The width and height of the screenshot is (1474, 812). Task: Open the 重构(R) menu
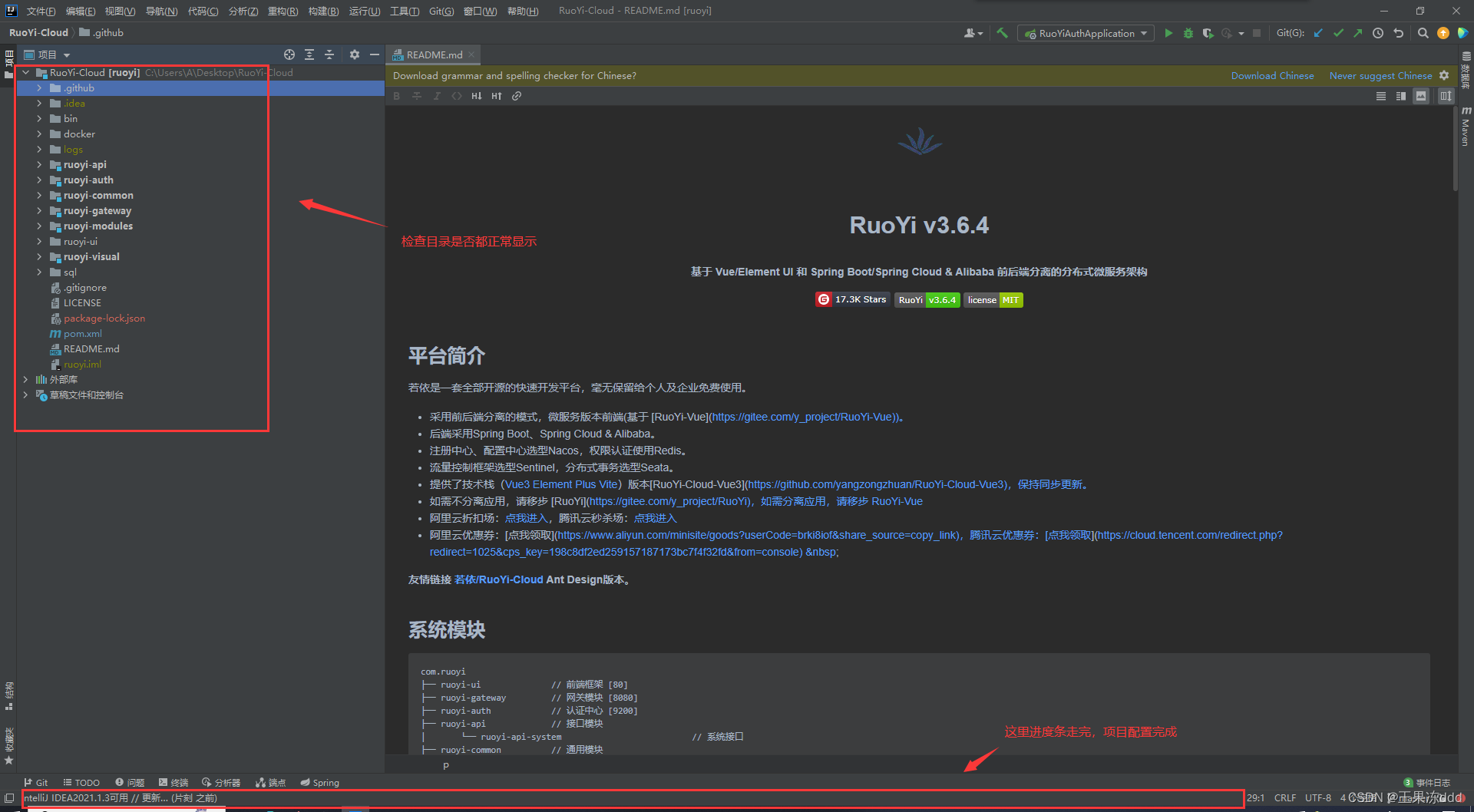pos(283,11)
